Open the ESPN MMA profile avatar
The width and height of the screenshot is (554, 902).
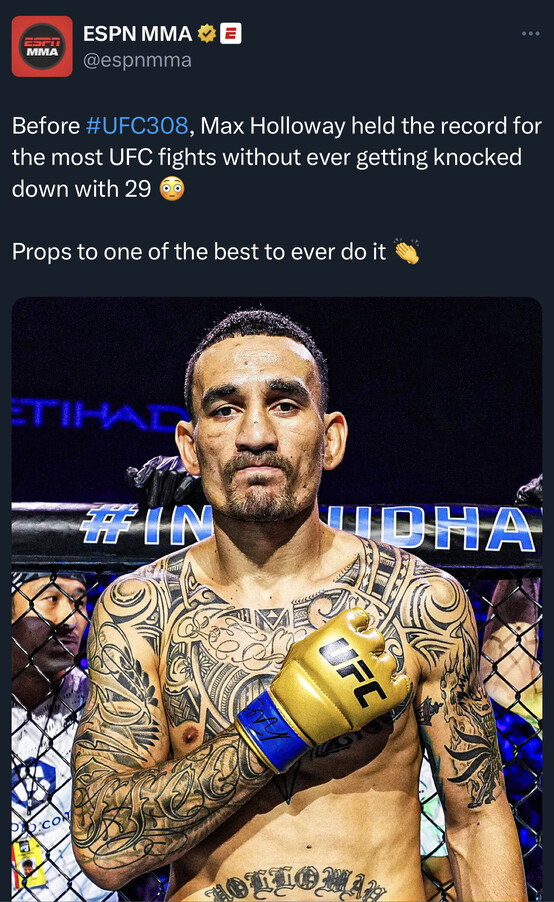point(42,47)
